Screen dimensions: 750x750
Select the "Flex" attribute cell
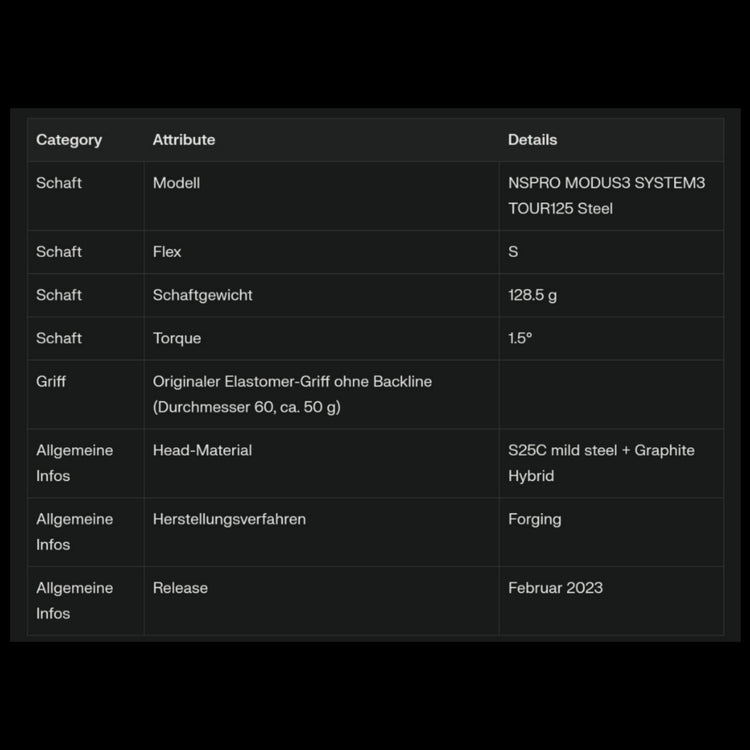[x=167, y=252]
